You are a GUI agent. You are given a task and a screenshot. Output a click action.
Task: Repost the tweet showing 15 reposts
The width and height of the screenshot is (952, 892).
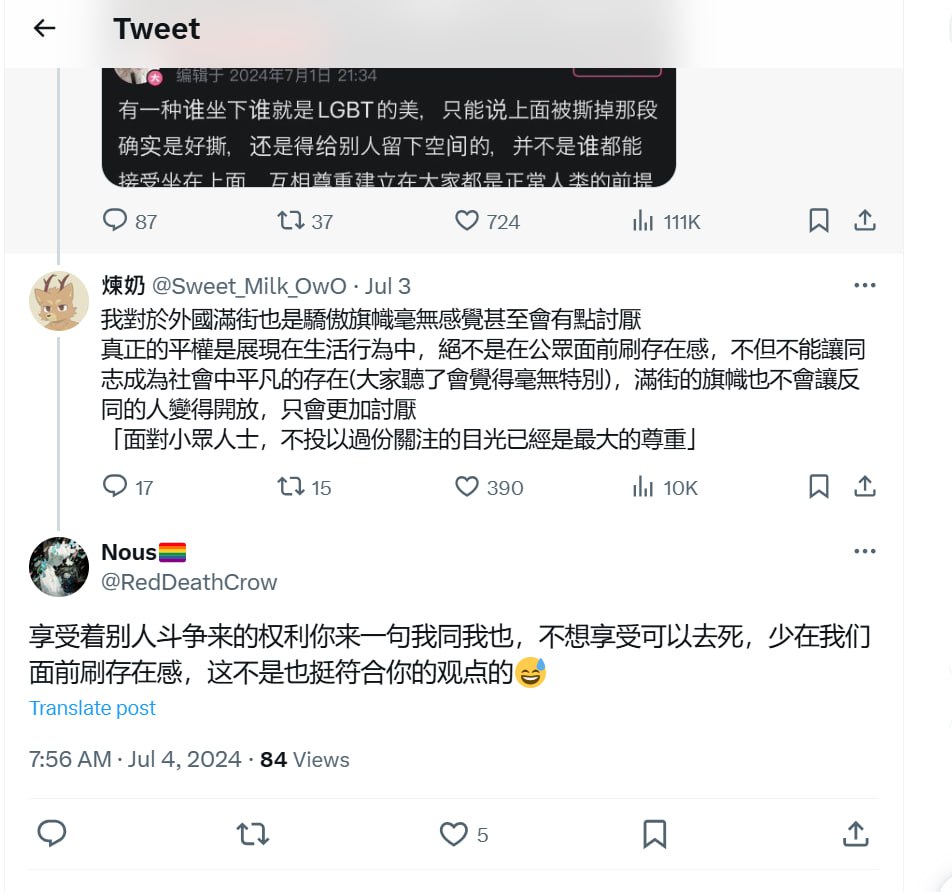(304, 487)
